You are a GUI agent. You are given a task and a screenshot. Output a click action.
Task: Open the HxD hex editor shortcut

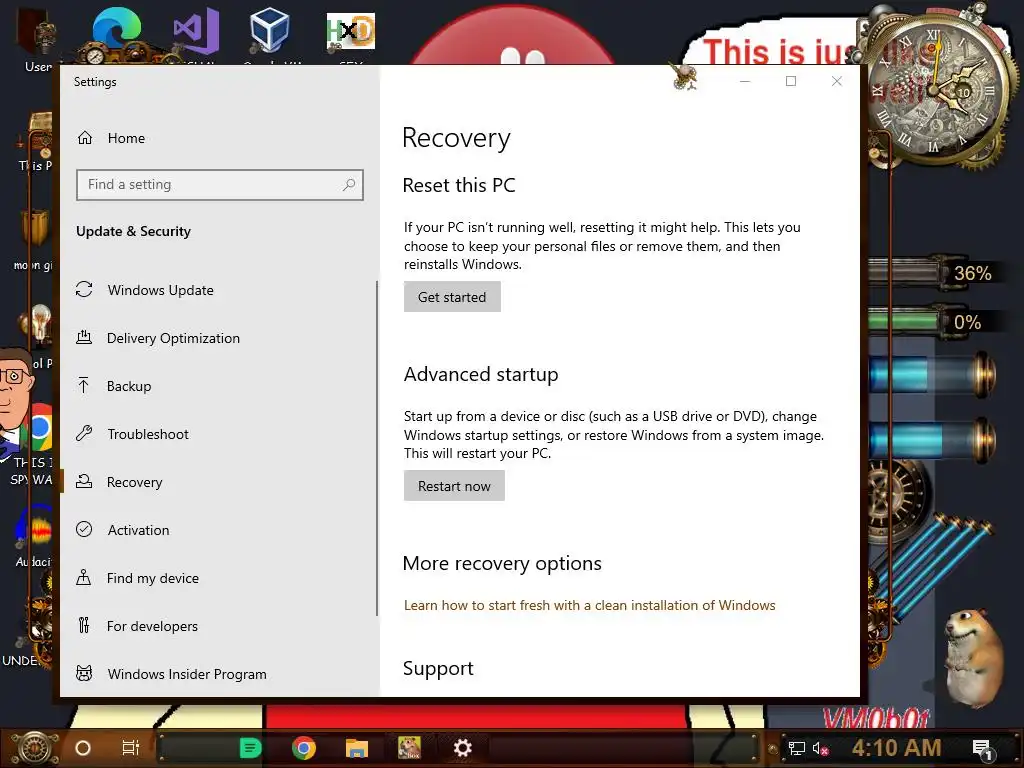[x=351, y=31]
